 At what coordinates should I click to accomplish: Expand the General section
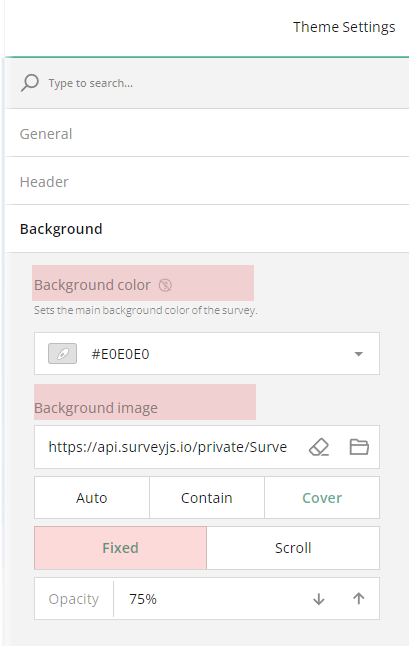coord(207,133)
